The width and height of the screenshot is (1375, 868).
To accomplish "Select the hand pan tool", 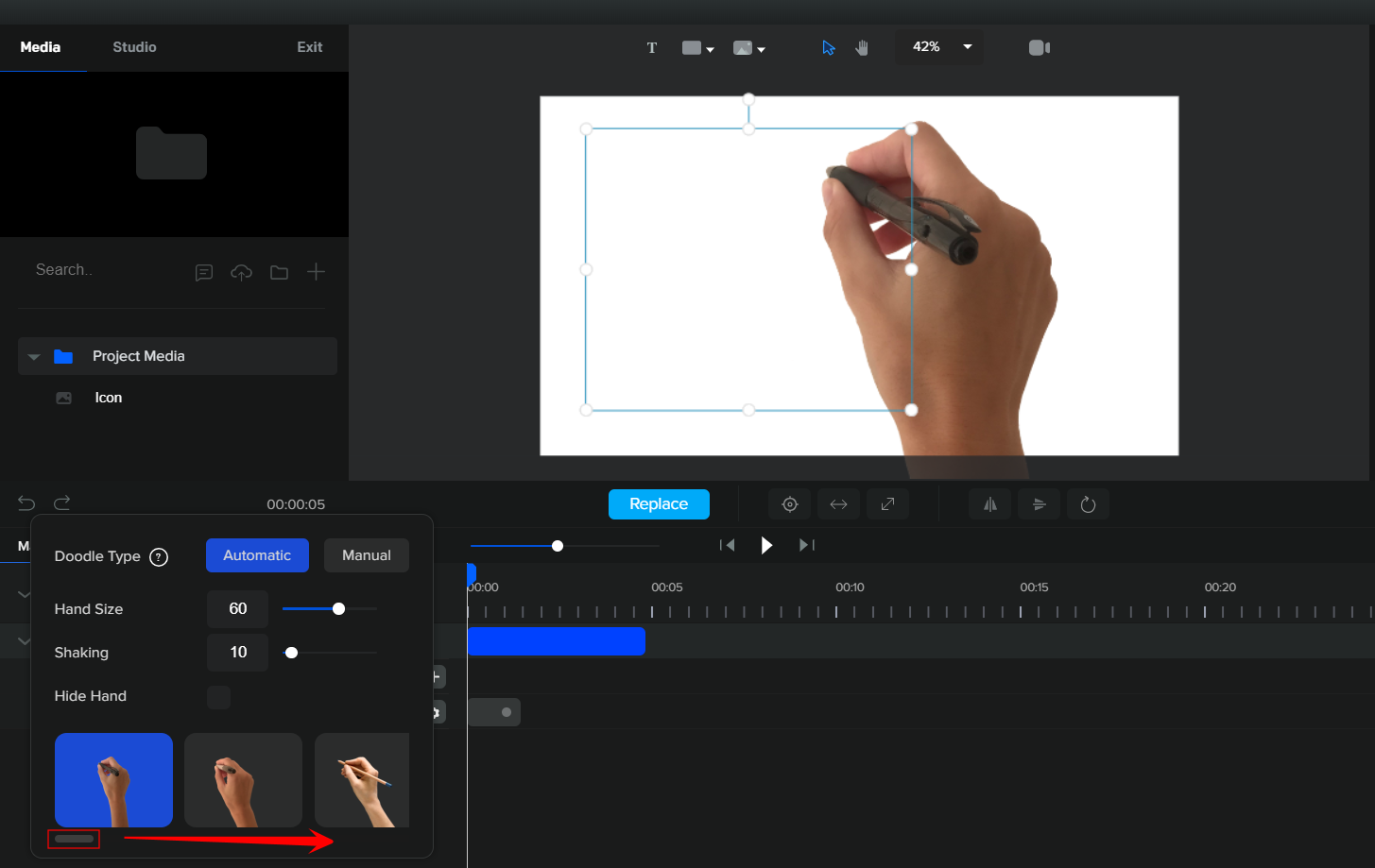I will coord(862,48).
